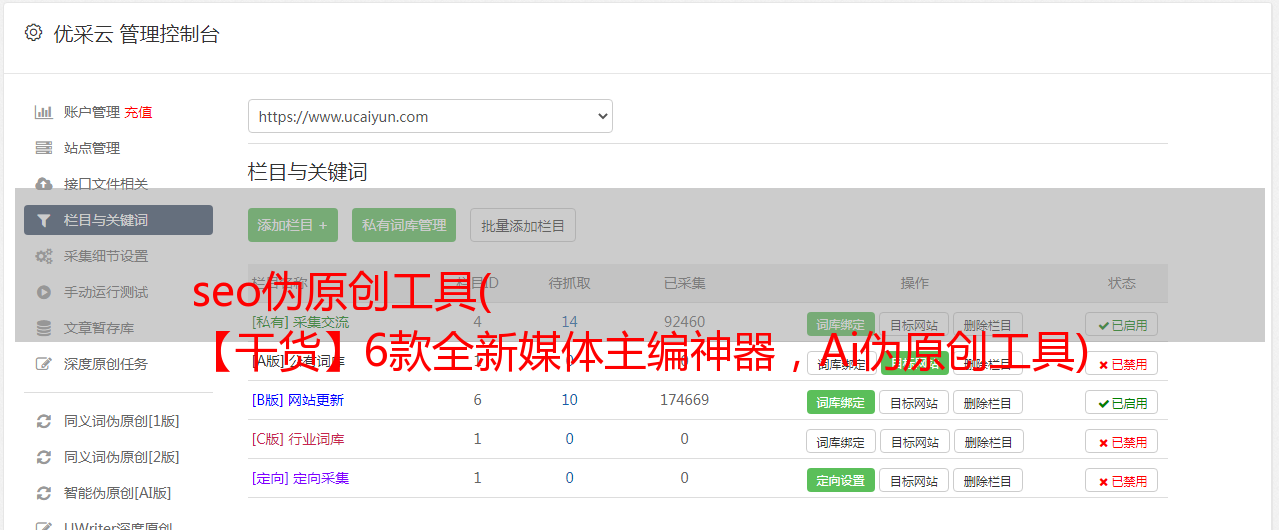The height and width of the screenshot is (530, 1279).
Task: Click the edit pencil icon for 深度原创任务
Action: click(44, 364)
